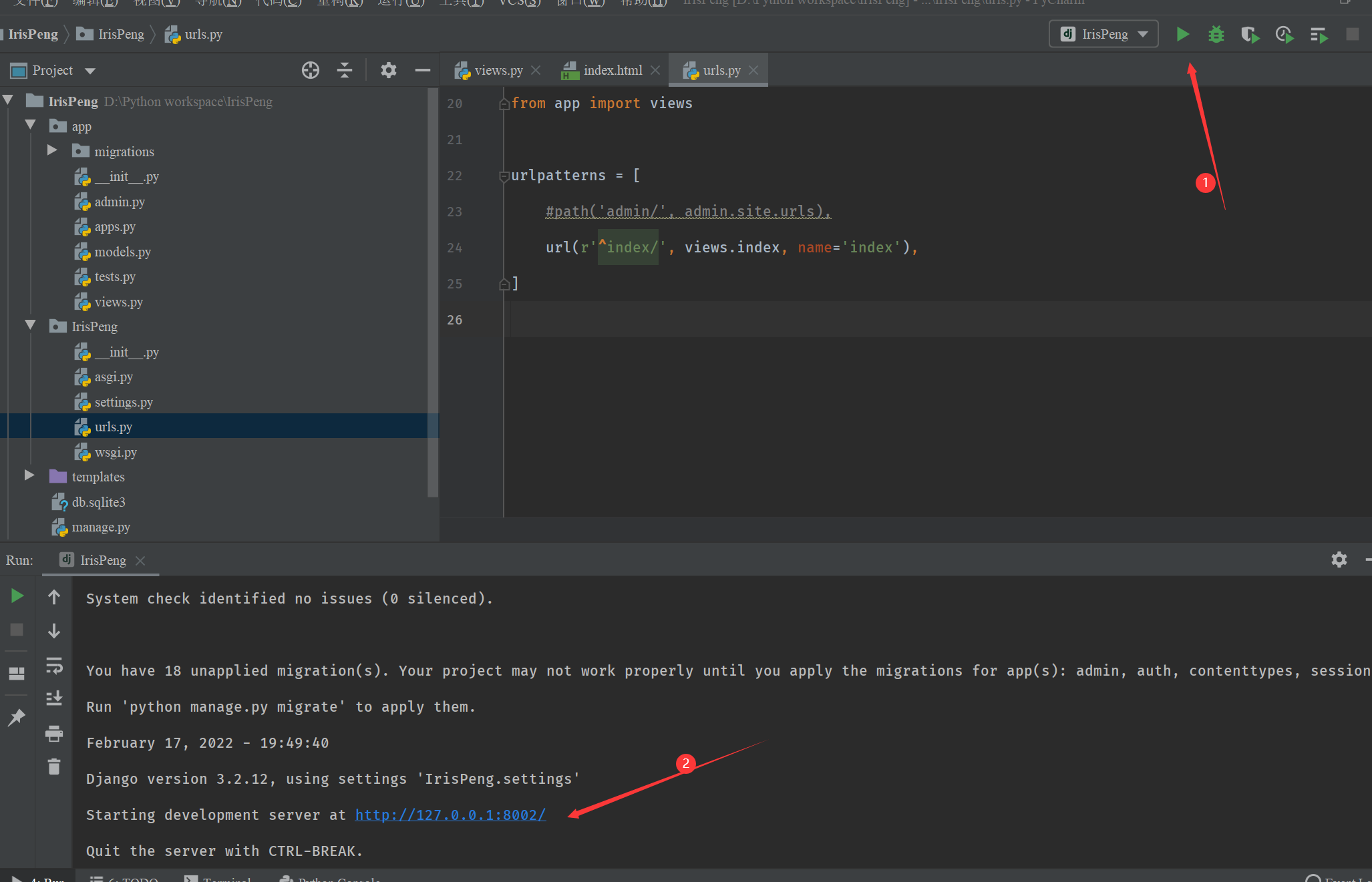Run IrisPeng with Coverage icon
Screen dimensions: 1372x882
click(x=1249, y=34)
